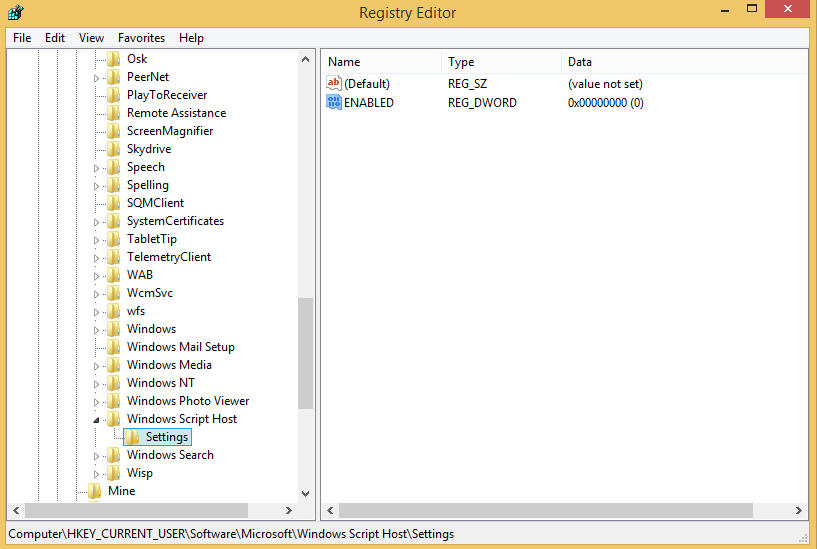Image resolution: width=817 pixels, height=549 pixels.
Task: Click the SQMClient folder icon
Action: pyautogui.click(x=114, y=203)
